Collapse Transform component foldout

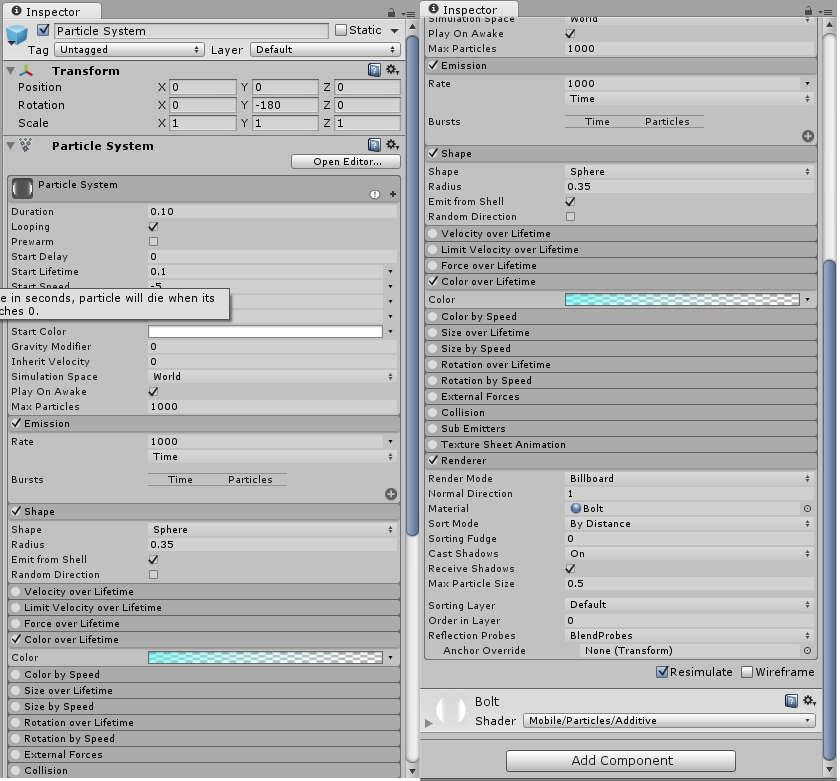(10, 70)
